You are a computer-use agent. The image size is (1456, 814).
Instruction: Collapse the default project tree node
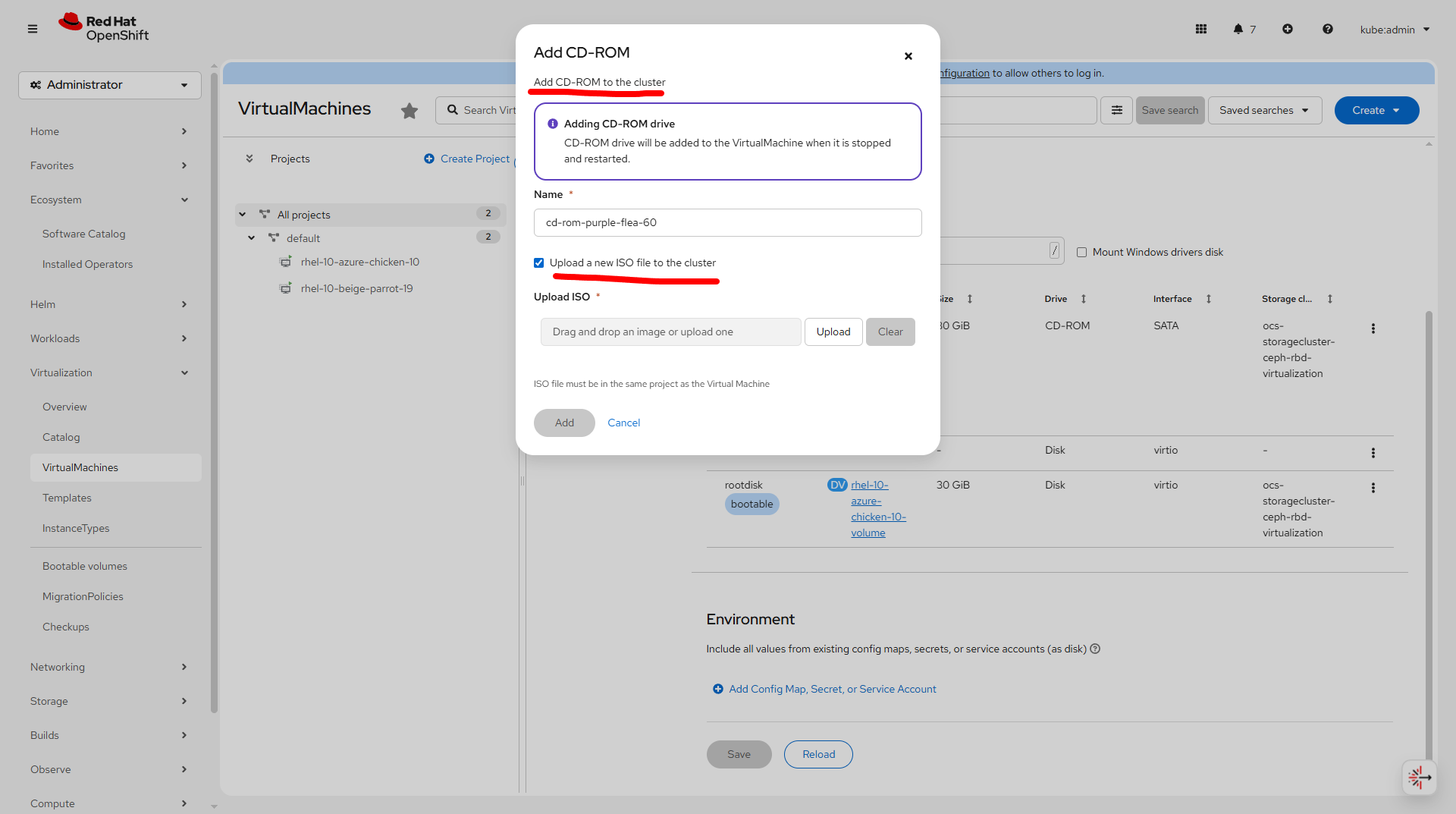pos(252,238)
